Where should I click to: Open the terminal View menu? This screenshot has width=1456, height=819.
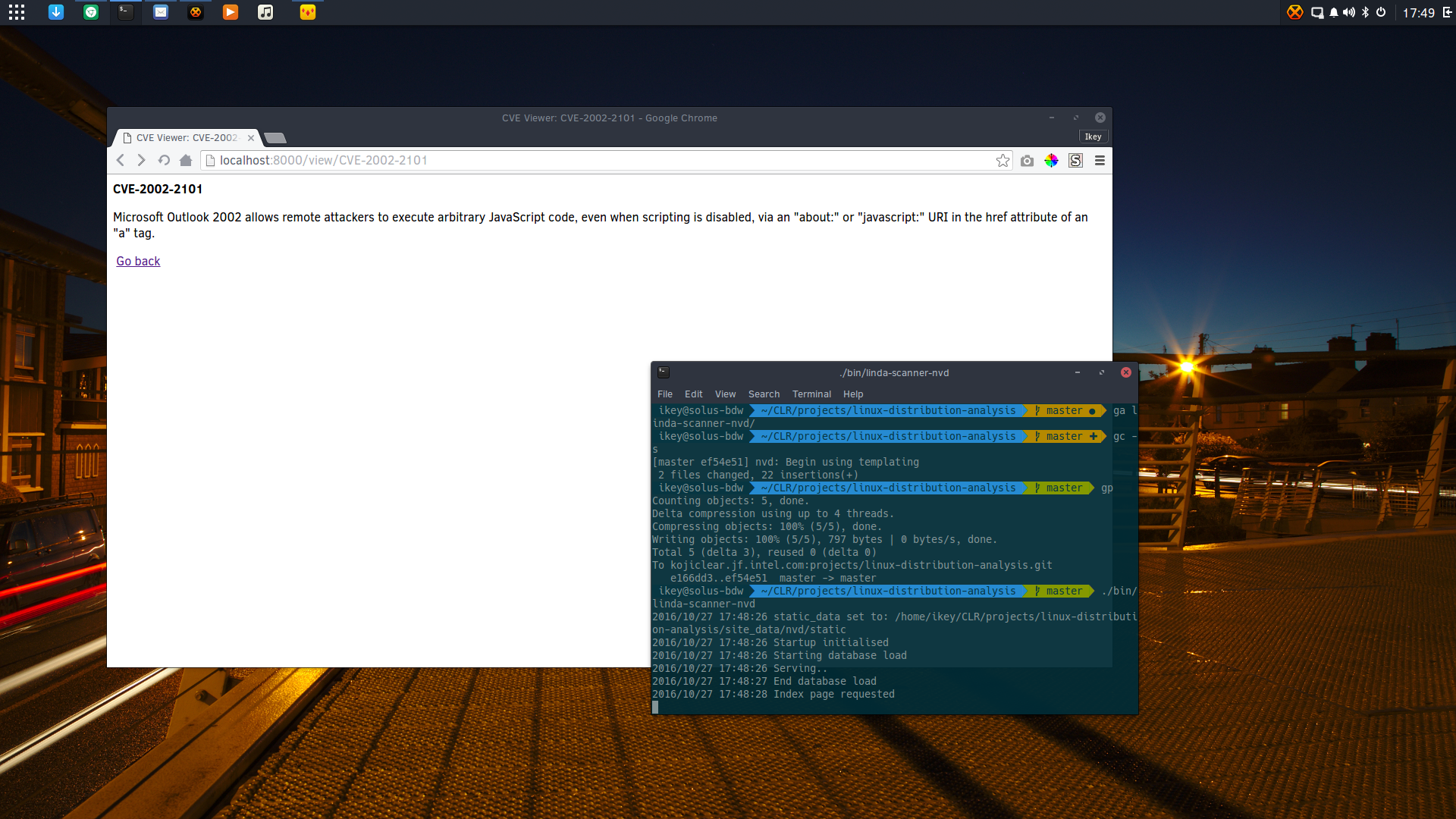(x=725, y=394)
